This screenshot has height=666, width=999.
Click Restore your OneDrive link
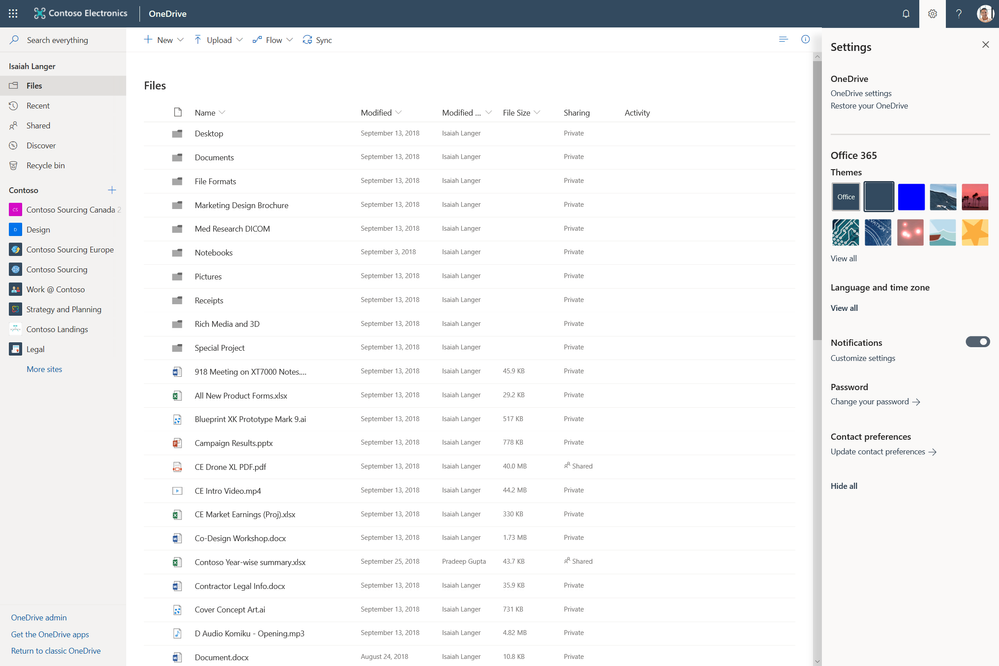(869, 106)
